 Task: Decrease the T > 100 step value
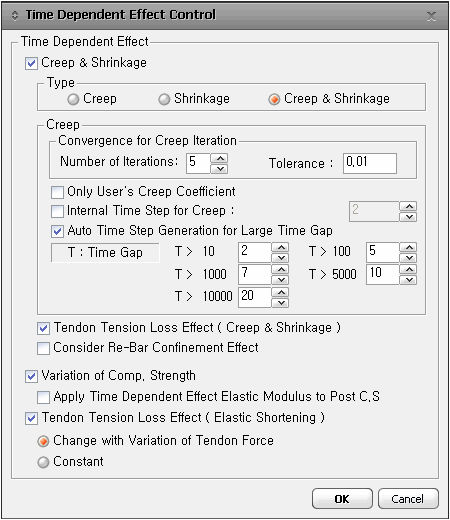coord(409,258)
